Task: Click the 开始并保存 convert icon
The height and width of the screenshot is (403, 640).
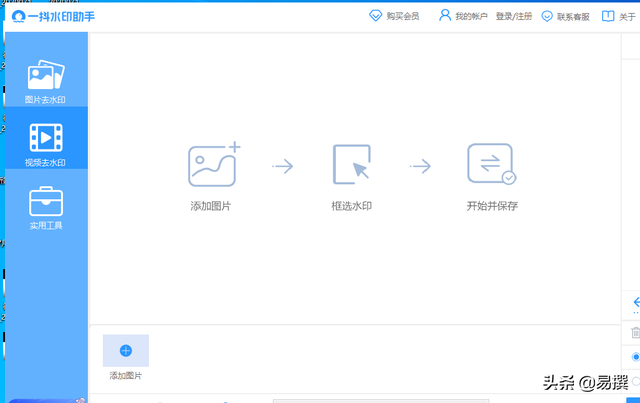Action: click(491, 163)
